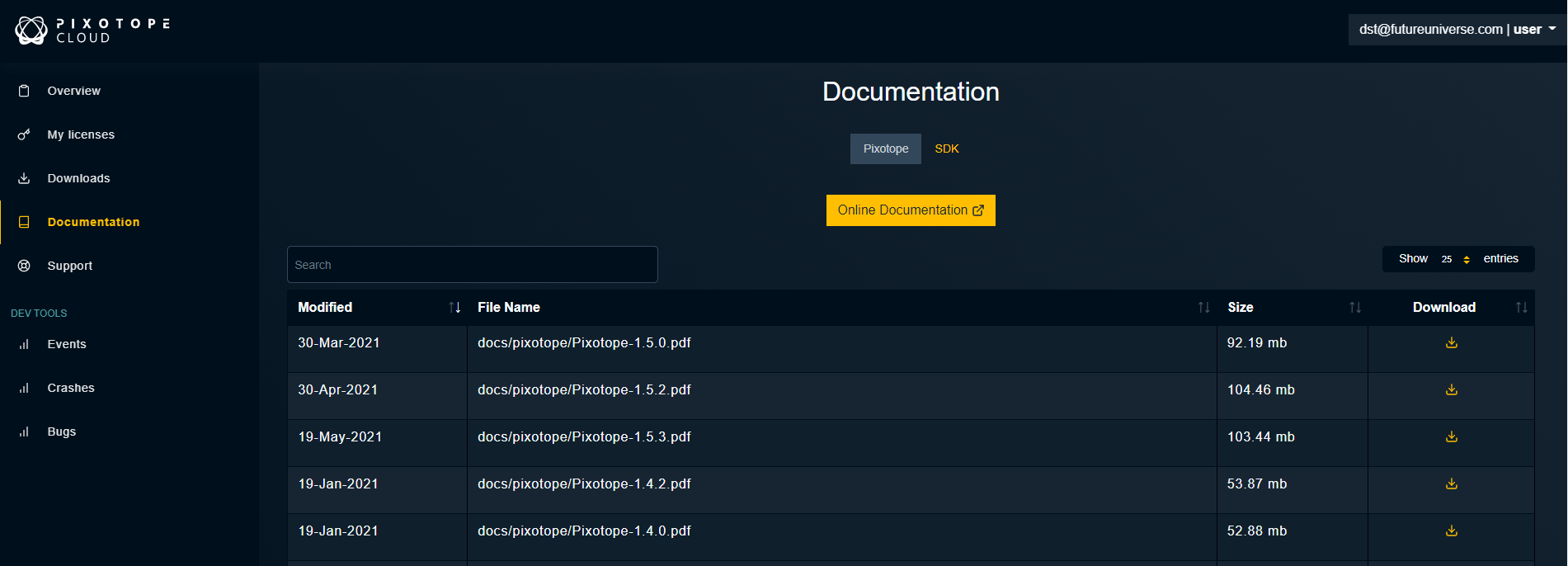Open the Crashes dev tool

71,388
